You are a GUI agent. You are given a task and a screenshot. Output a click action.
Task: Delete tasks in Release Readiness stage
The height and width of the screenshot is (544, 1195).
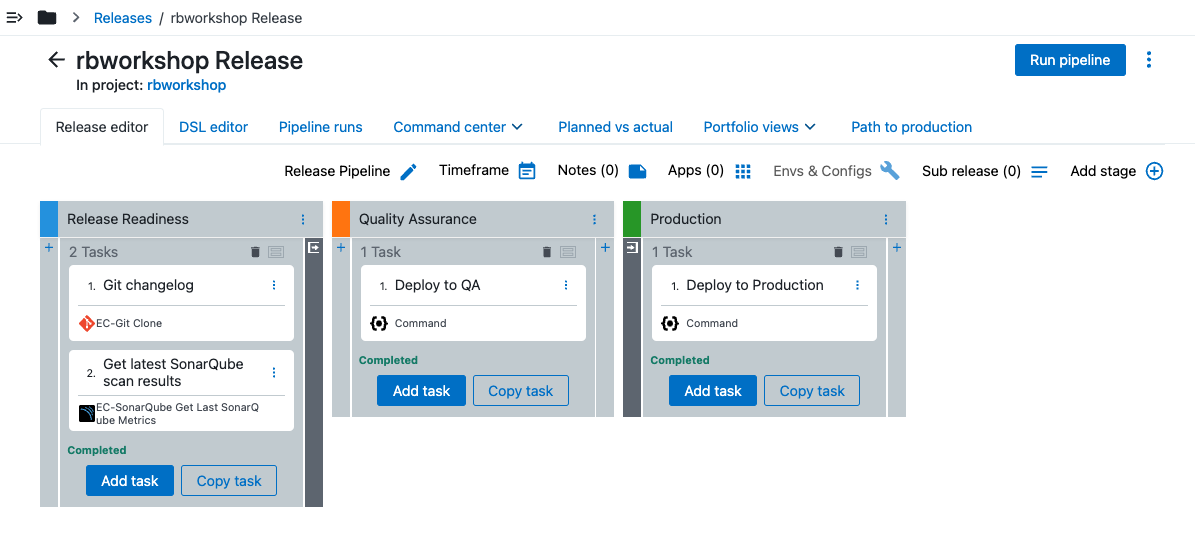pyautogui.click(x=255, y=252)
